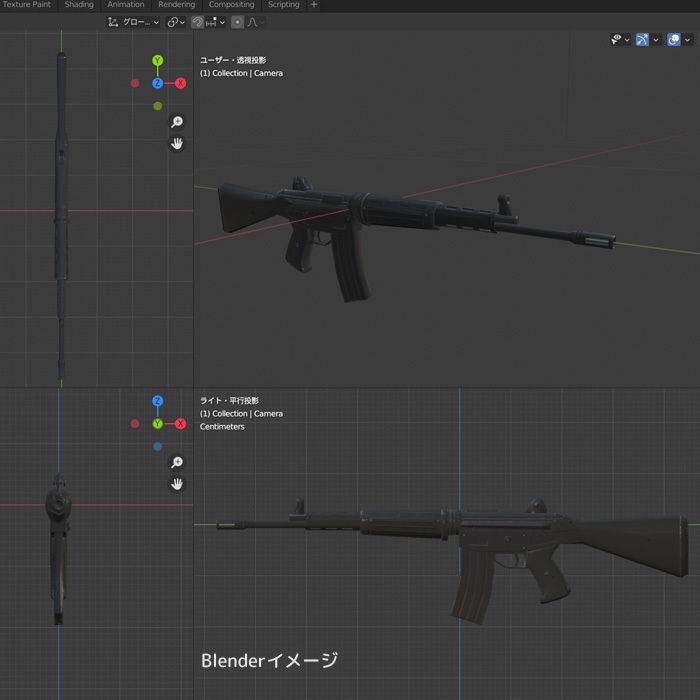This screenshot has width=700, height=700.
Task: Click negative X dot in bottom-left gizmo
Action: (x=135, y=424)
